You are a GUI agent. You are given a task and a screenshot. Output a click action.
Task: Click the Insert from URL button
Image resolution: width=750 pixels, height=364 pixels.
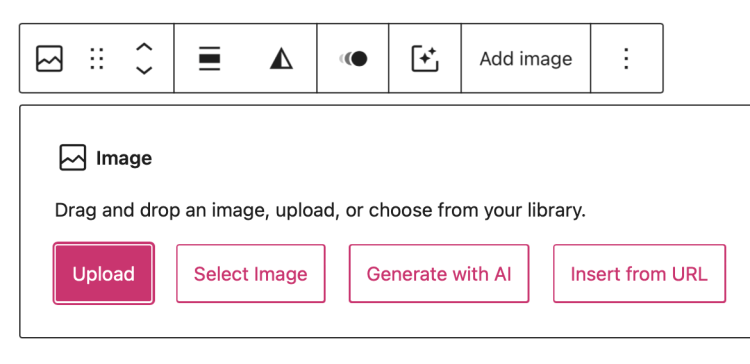coord(640,274)
